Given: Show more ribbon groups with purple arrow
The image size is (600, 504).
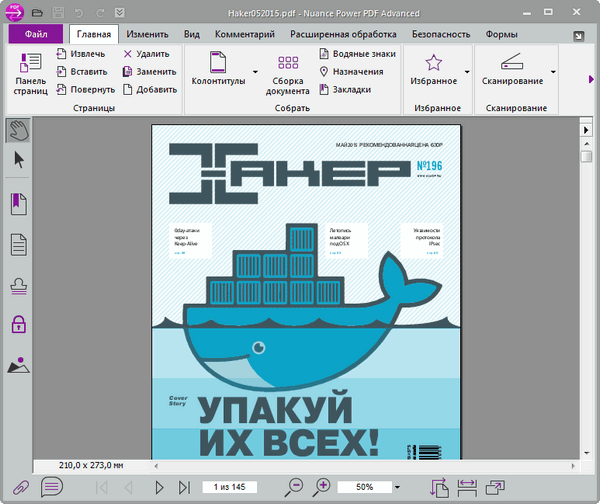Looking at the screenshot, I should point(591,79).
